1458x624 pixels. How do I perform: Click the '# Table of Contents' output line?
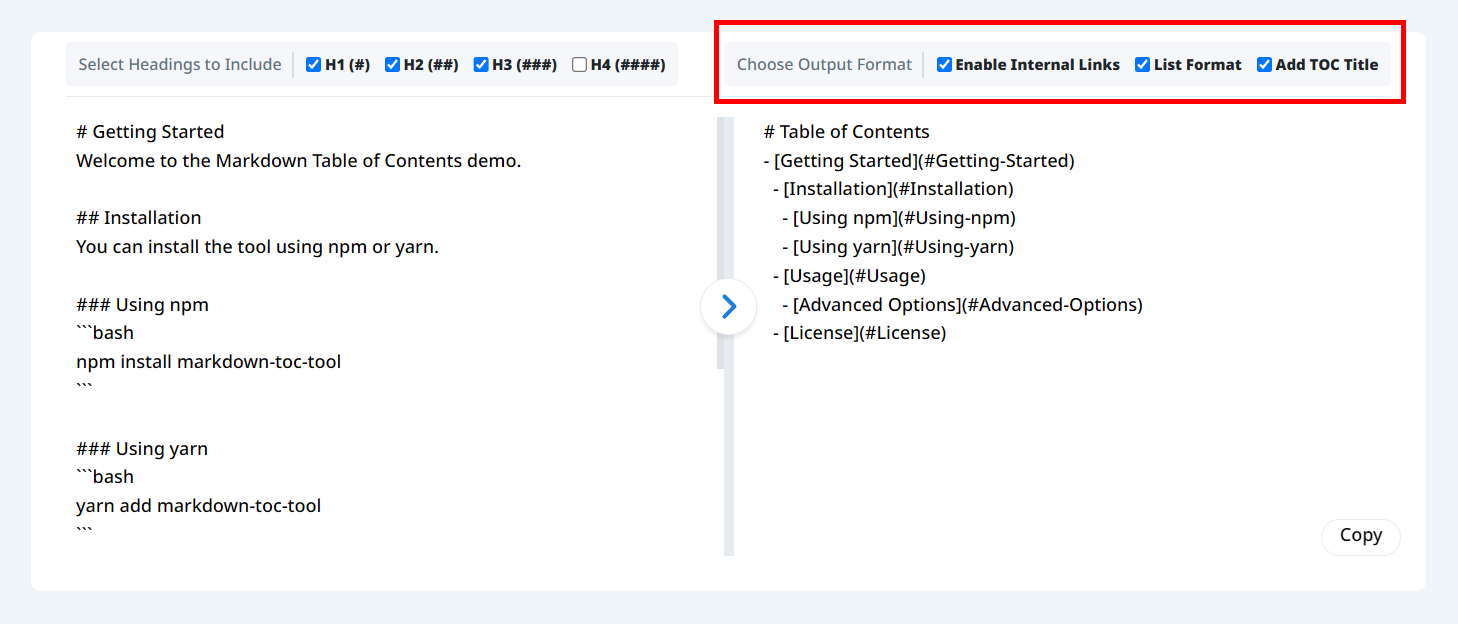[847, 132]
